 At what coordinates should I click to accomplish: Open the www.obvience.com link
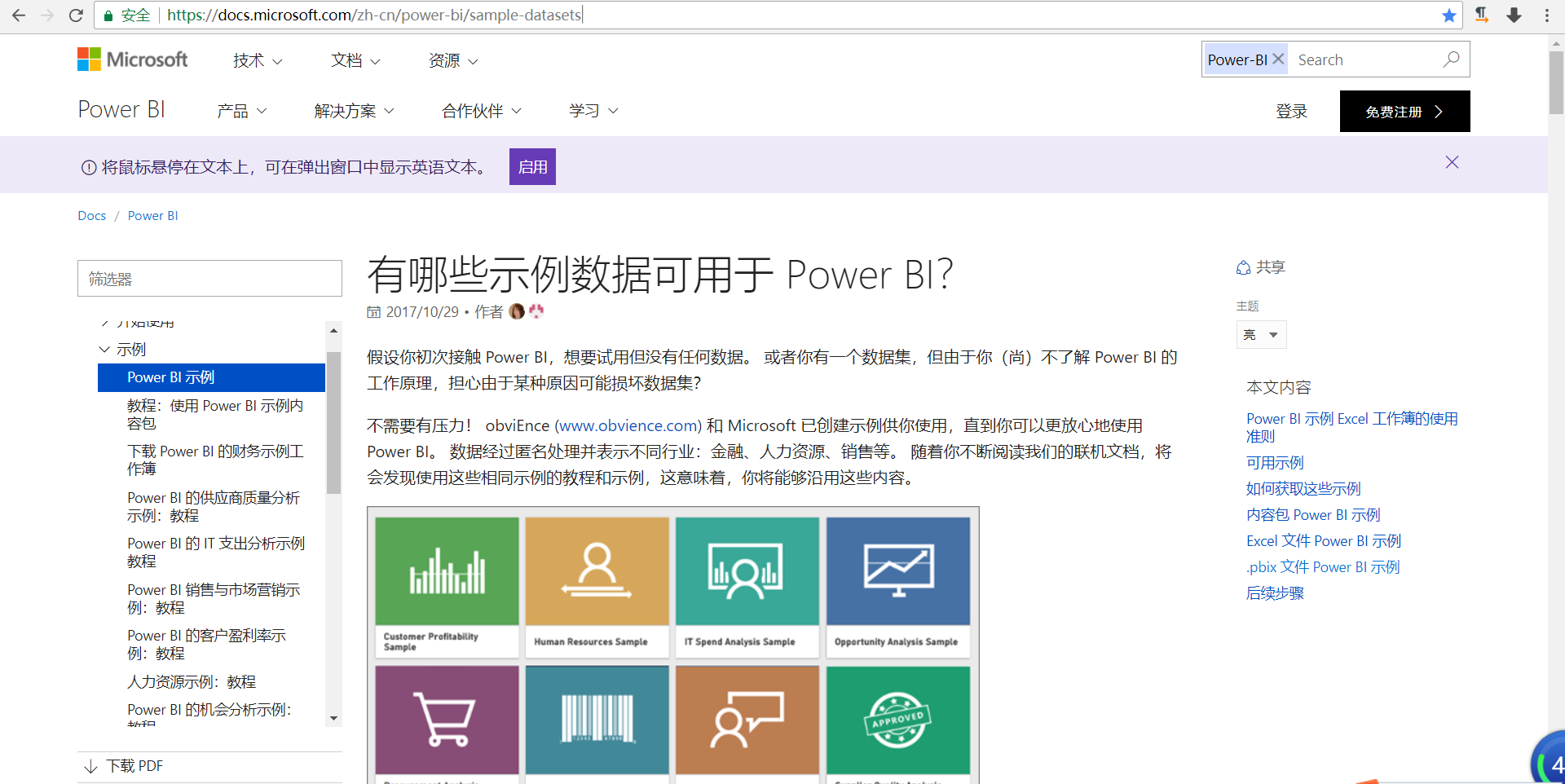628,425
